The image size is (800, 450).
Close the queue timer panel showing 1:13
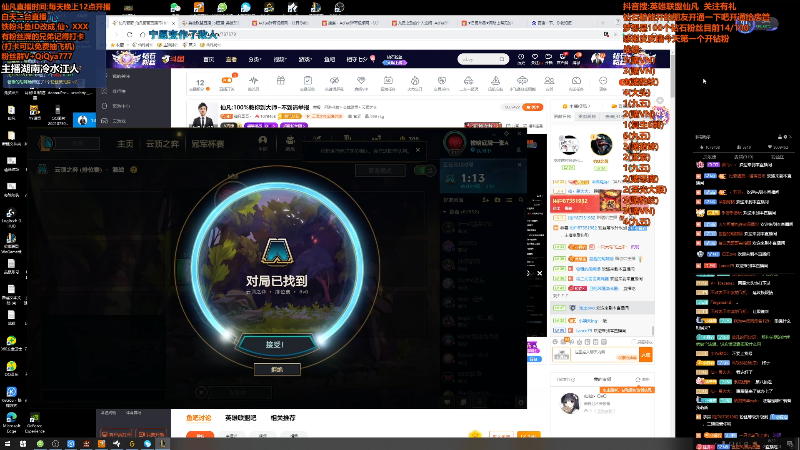tap(519, 164)
